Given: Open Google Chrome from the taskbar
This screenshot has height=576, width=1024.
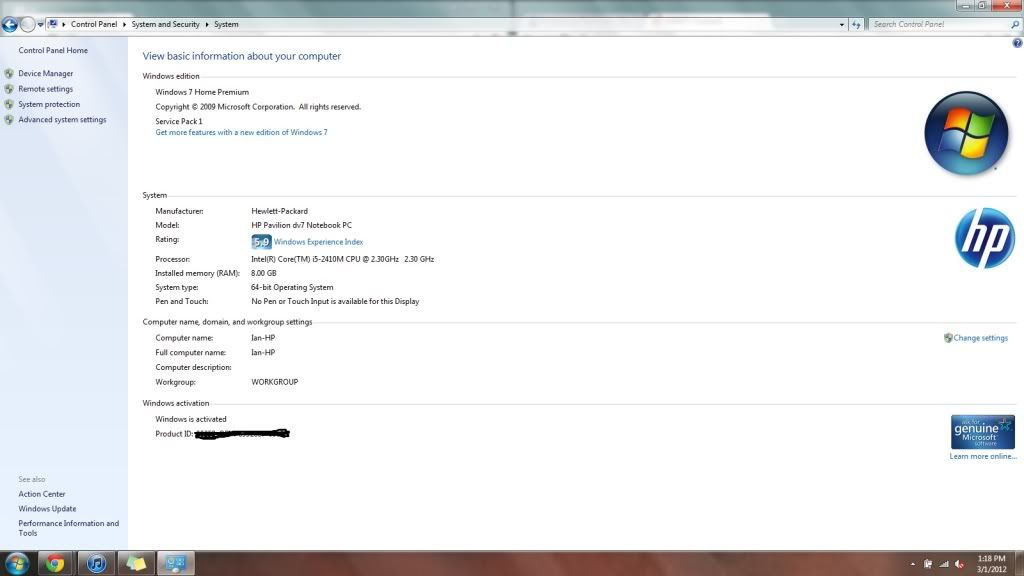Looking at the screenshot, I should coord(55,563).
